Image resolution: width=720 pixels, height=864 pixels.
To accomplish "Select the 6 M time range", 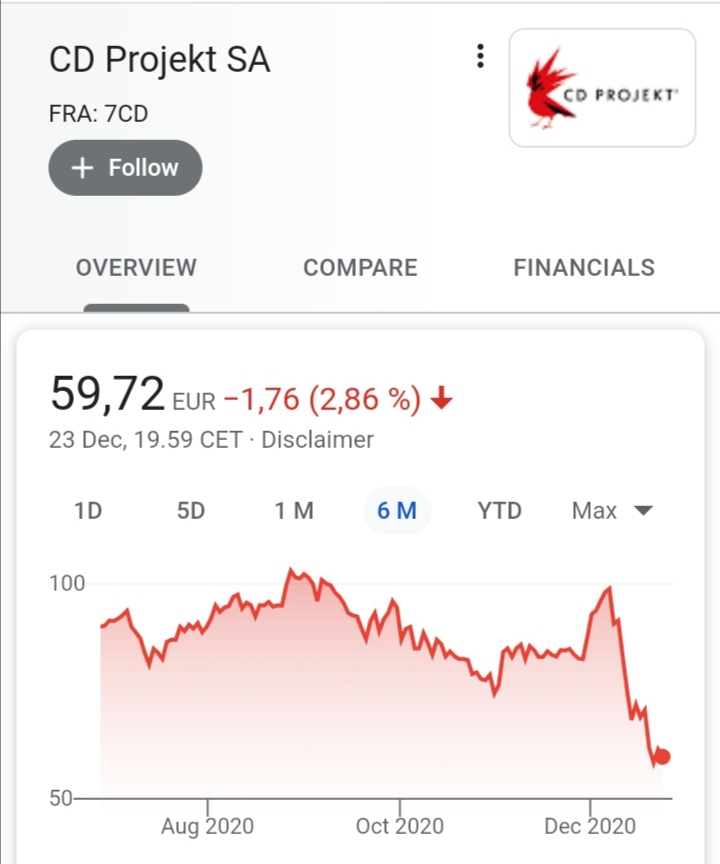I will [397, 511].
